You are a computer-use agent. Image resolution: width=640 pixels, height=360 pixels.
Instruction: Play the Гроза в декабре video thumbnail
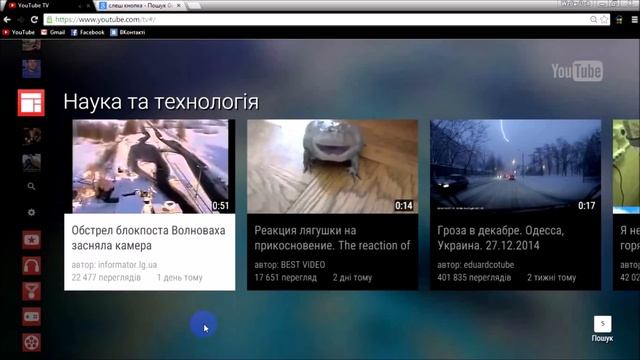tap(516, 166)
